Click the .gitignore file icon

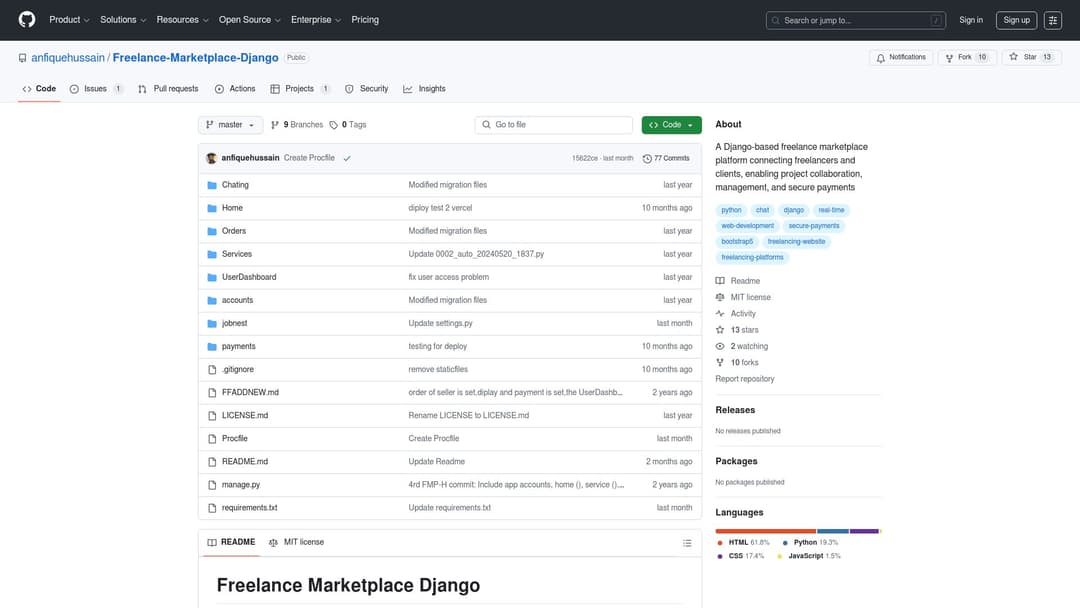point(212,370)
